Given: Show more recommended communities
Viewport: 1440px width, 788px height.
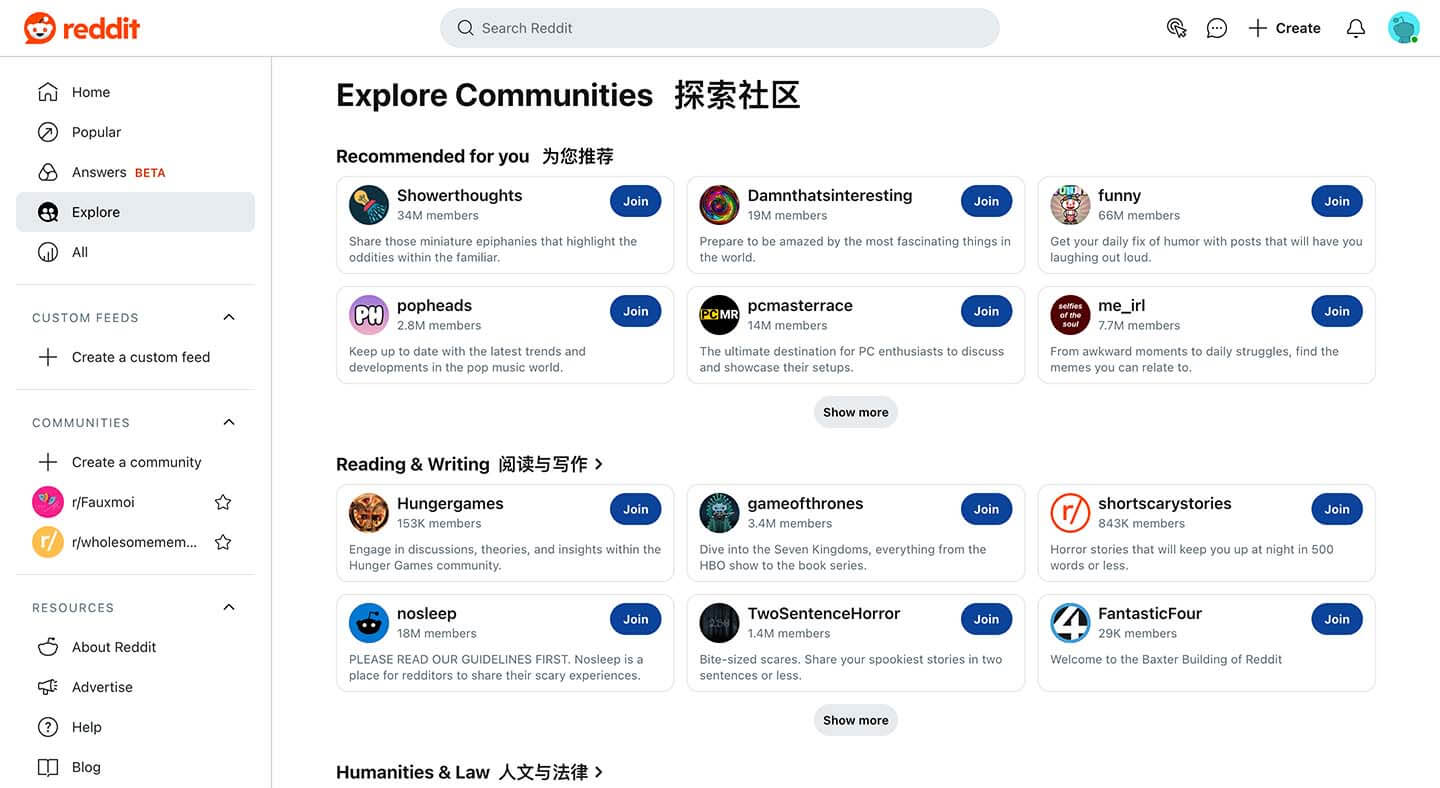Looking at the screenshot, I should click(856, 412).
